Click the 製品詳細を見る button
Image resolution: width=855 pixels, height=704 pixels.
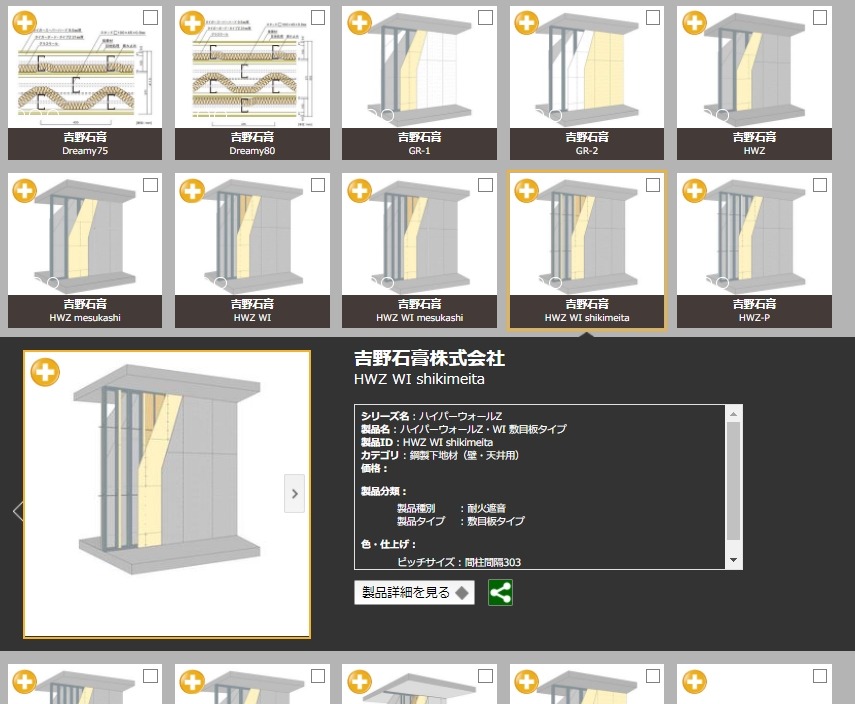click(x=414, y=593)
